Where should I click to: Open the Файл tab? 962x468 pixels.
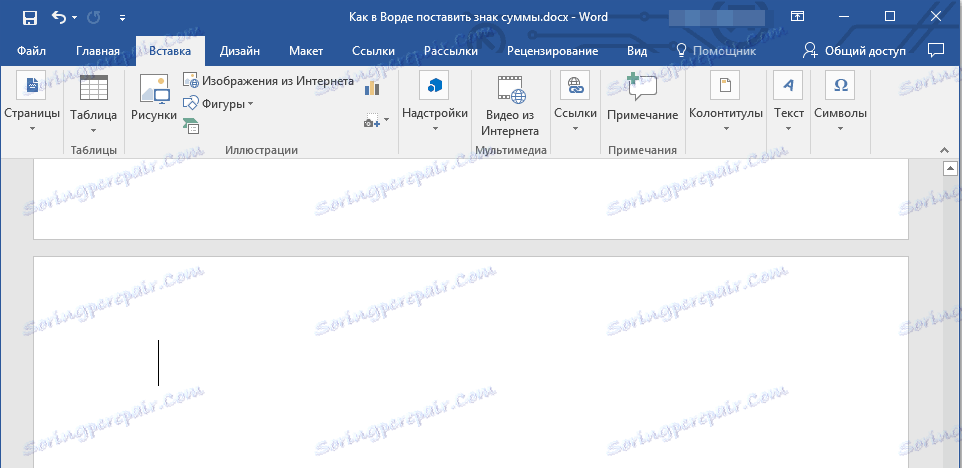pos(31,51)
